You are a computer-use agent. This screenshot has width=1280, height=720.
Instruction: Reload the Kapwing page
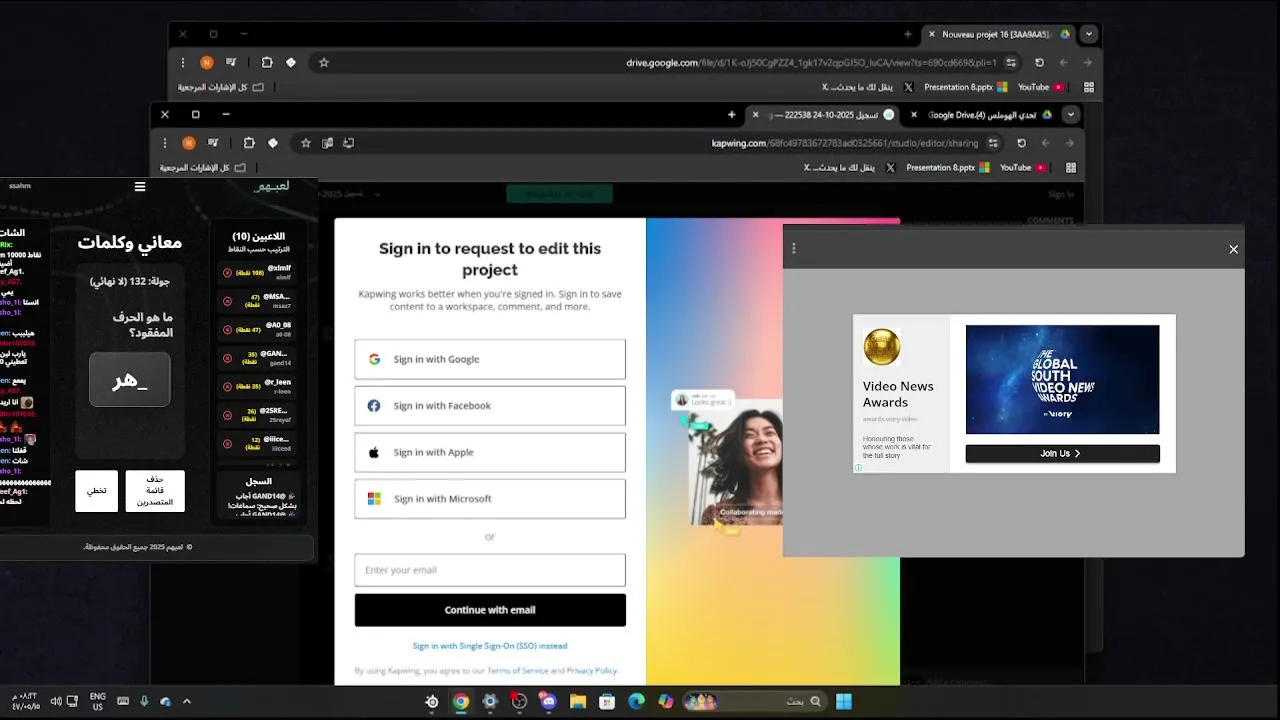[x=1021, y=143]
